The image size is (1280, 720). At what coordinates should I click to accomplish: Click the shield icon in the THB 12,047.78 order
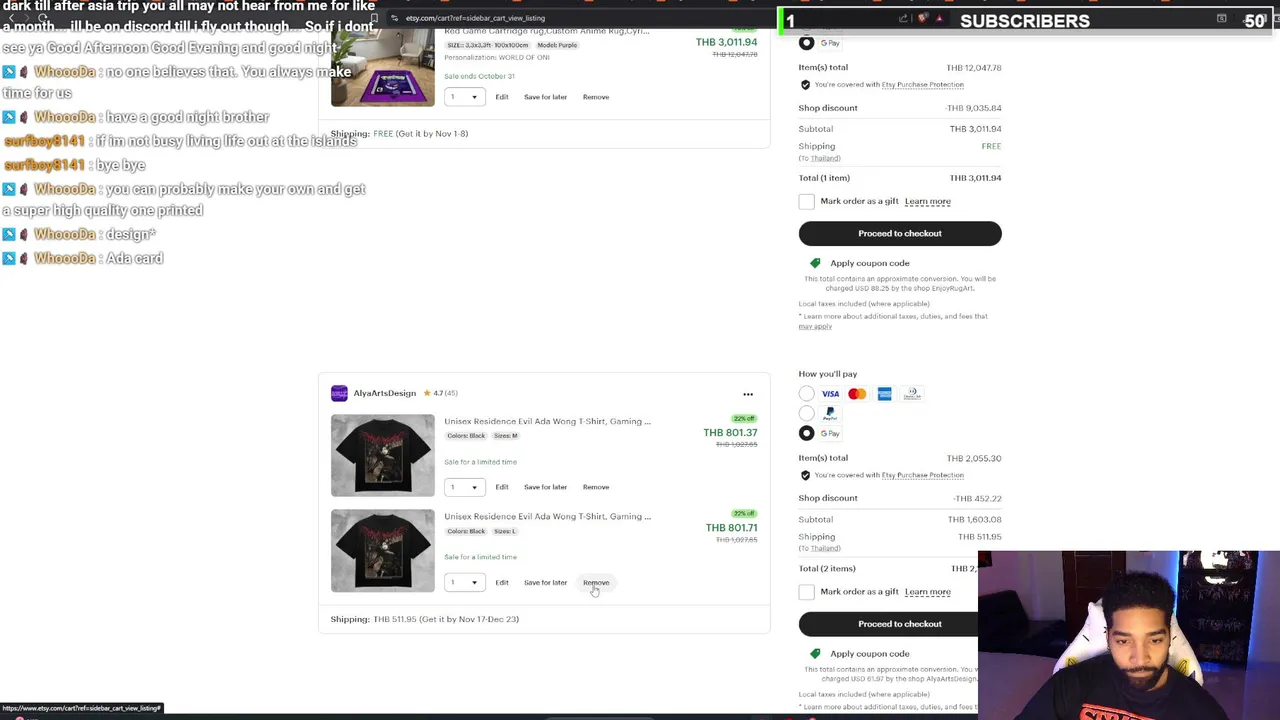pyautogui.click(x=806, y=85)
